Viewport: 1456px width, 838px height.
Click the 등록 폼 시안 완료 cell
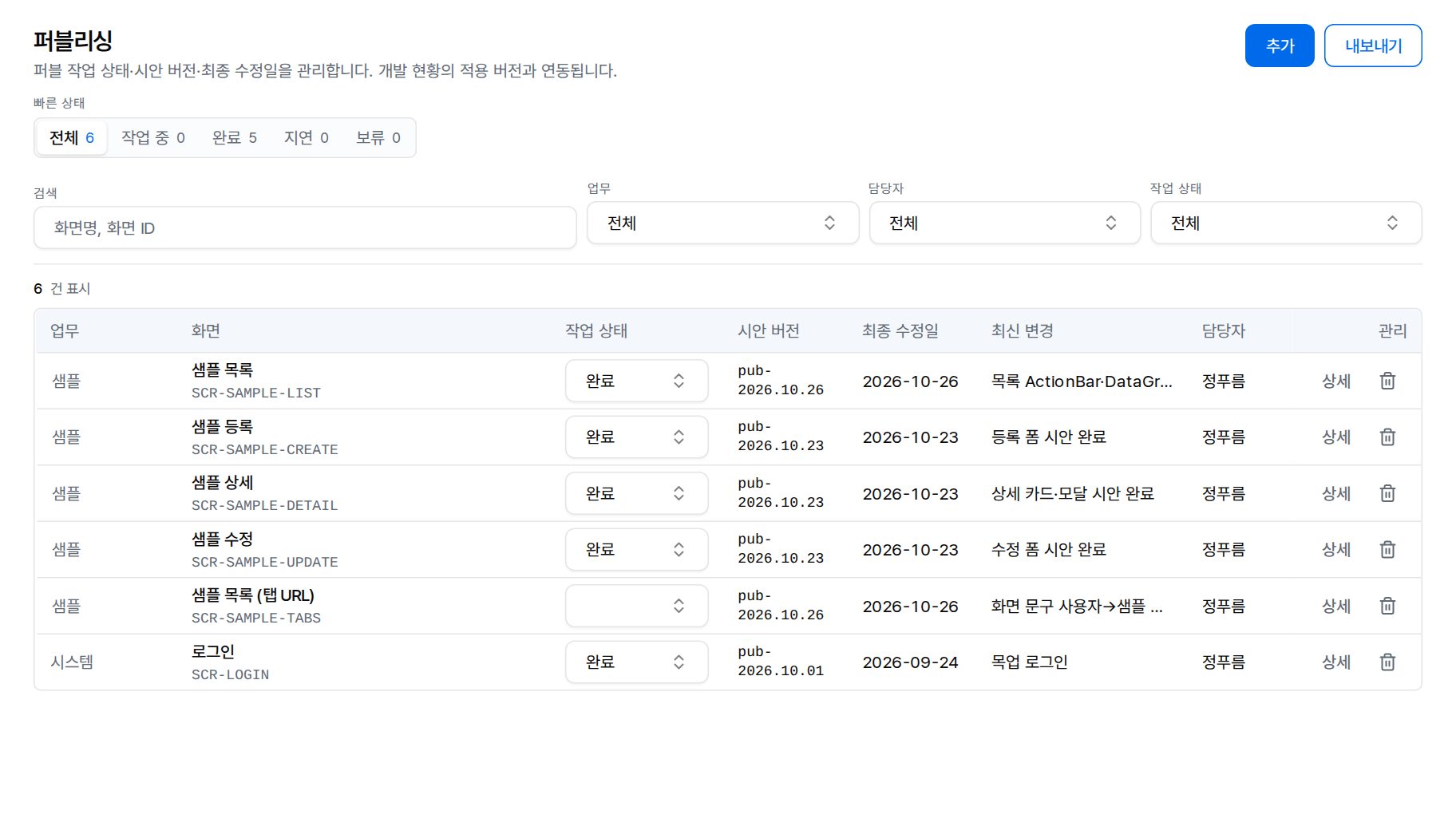pyautogui.click(x=1049, y=437)
